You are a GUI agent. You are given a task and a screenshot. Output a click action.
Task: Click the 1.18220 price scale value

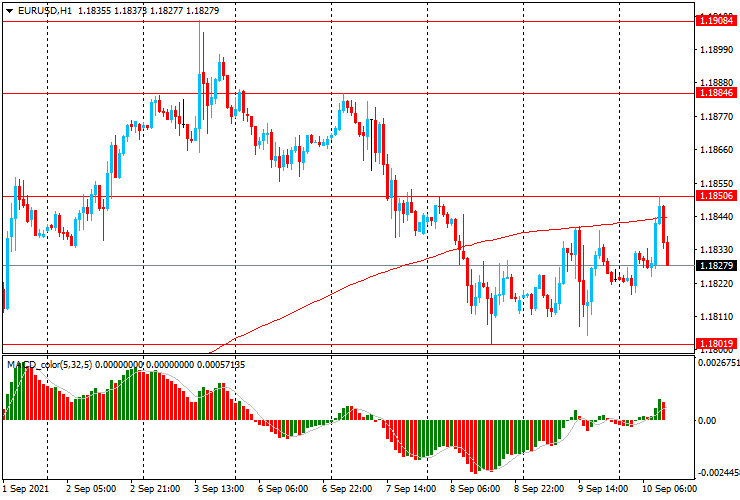point(717,284)
